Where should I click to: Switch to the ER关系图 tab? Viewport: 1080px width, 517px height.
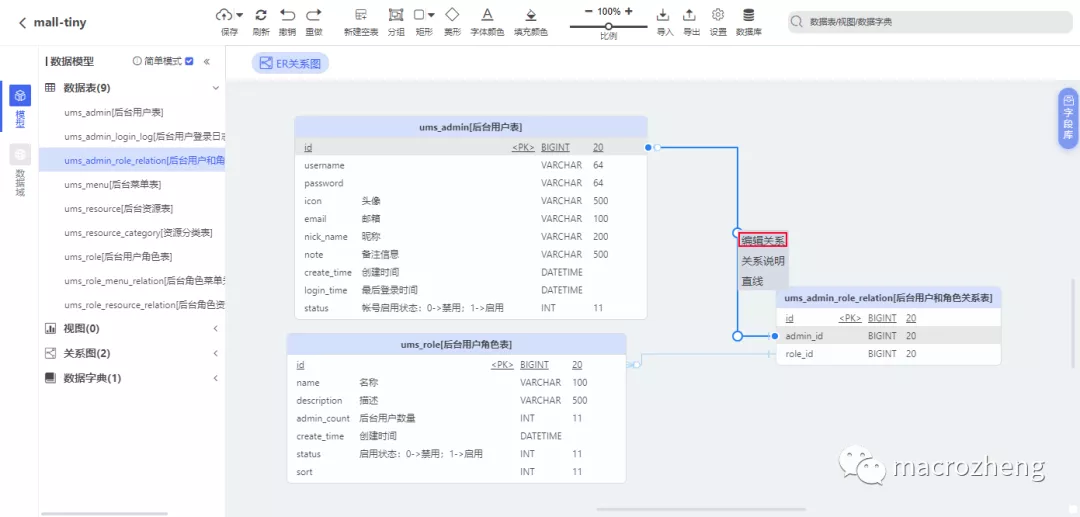[290, 63]
